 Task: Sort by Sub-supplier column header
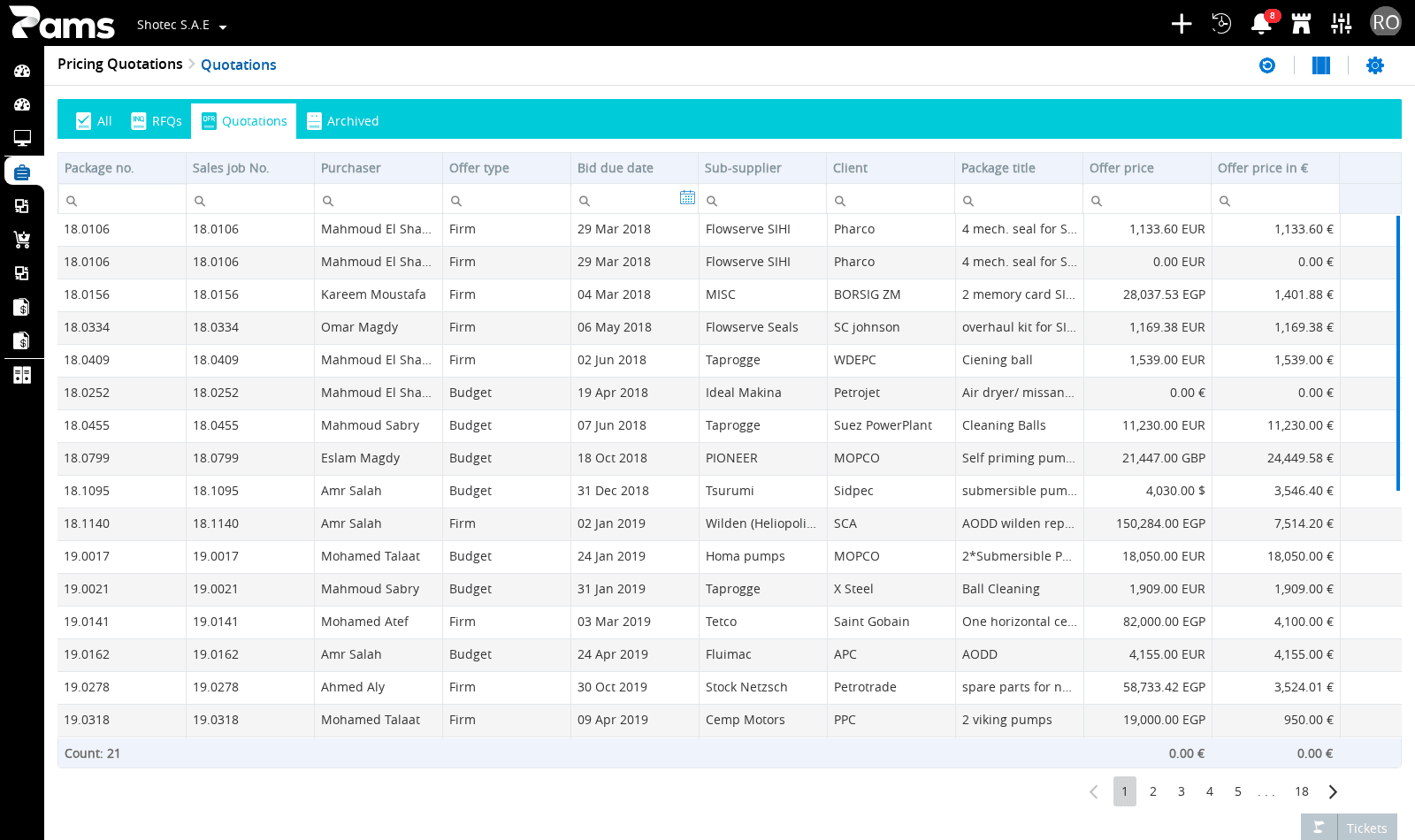coord(762,168)
